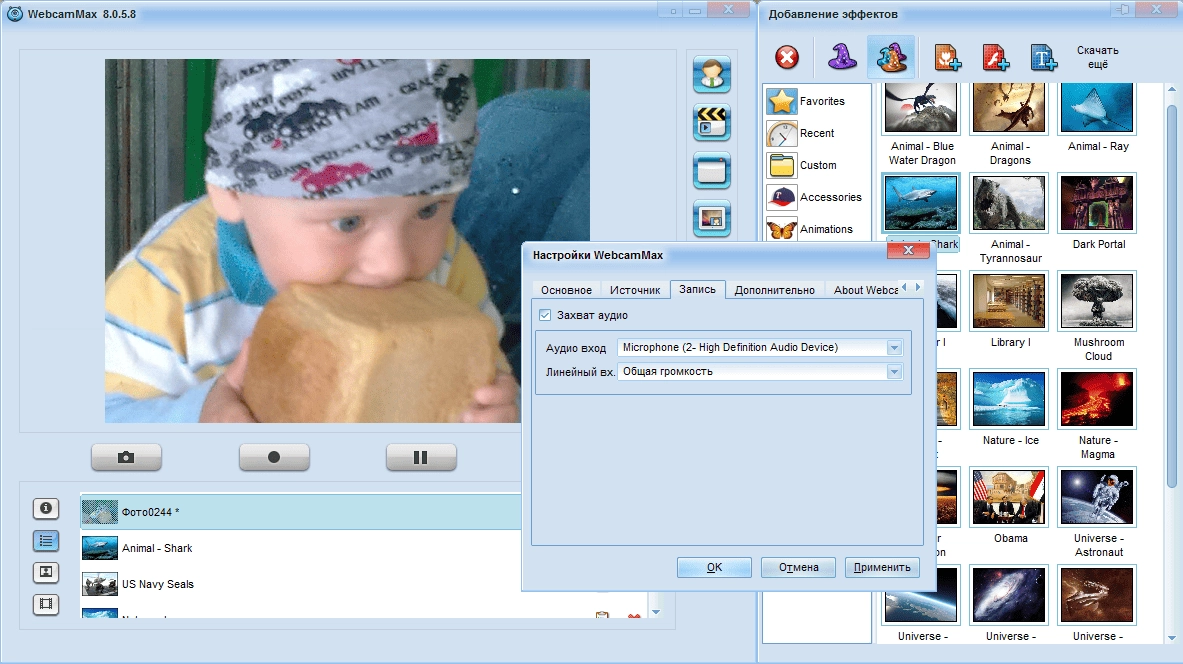Expand the Аудио вход dropdown

pyautogui.click(x=894, y=348)
